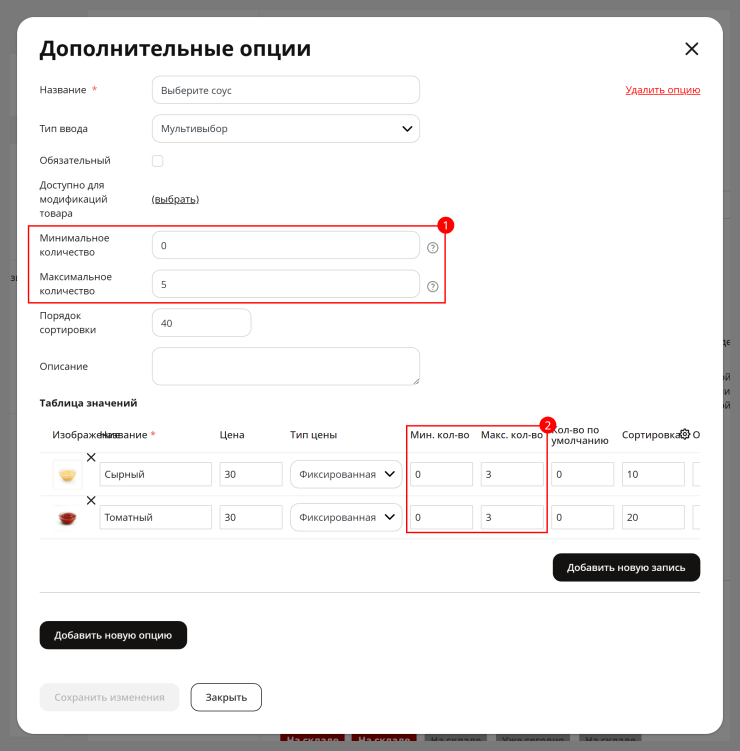Open Тип цены dropdown for Сырный

pos(346,474)
